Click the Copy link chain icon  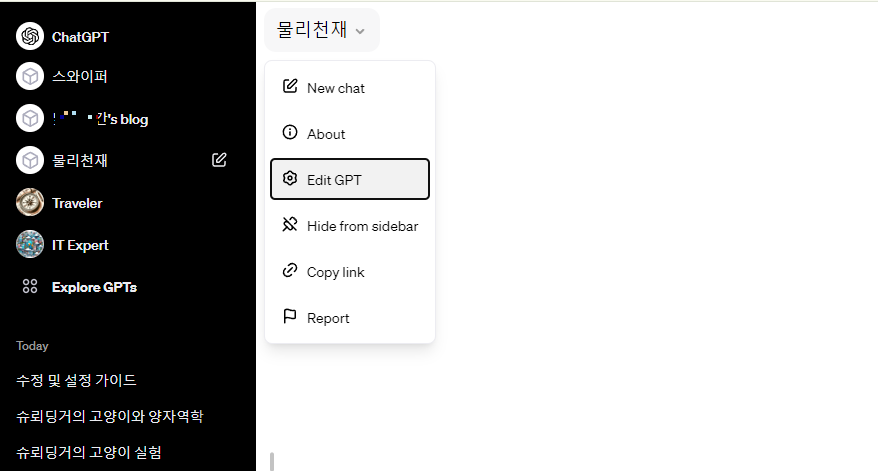point(290,271)
